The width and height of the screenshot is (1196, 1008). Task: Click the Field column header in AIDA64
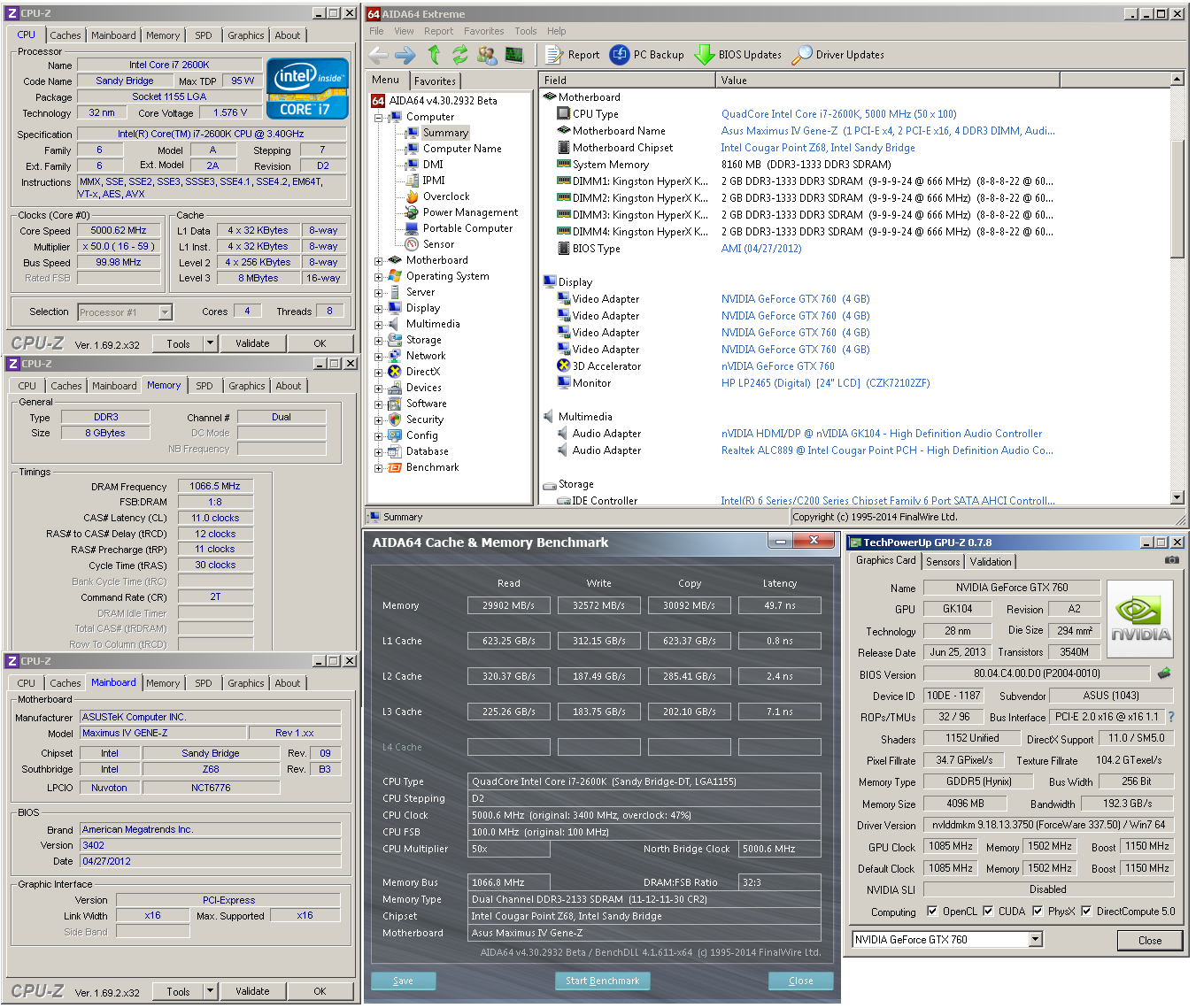[x=628, y=81]
